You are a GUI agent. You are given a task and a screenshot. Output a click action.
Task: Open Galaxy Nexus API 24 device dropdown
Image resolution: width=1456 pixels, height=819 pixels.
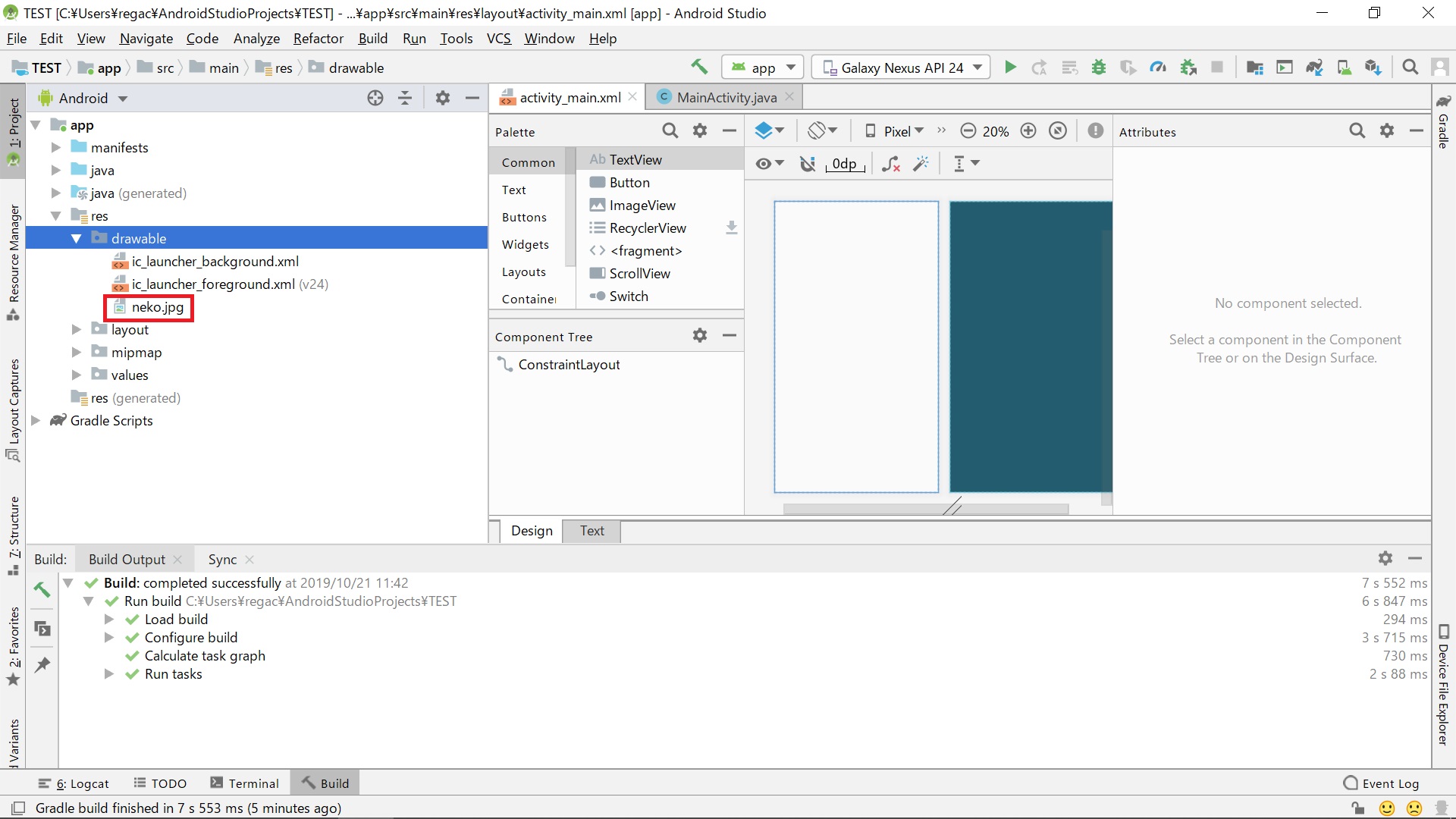tap(902, 67)
